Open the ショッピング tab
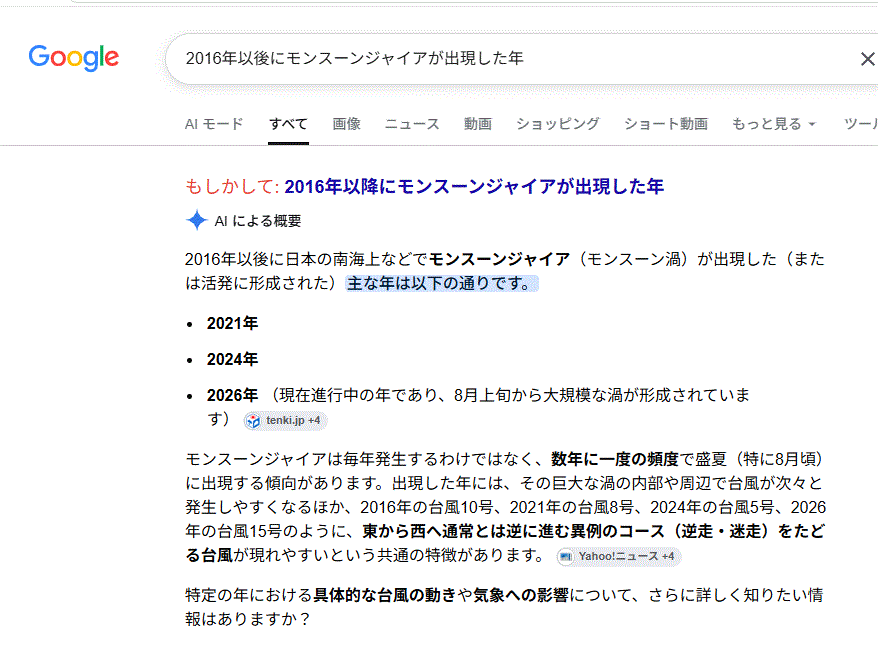 [558, 124]
